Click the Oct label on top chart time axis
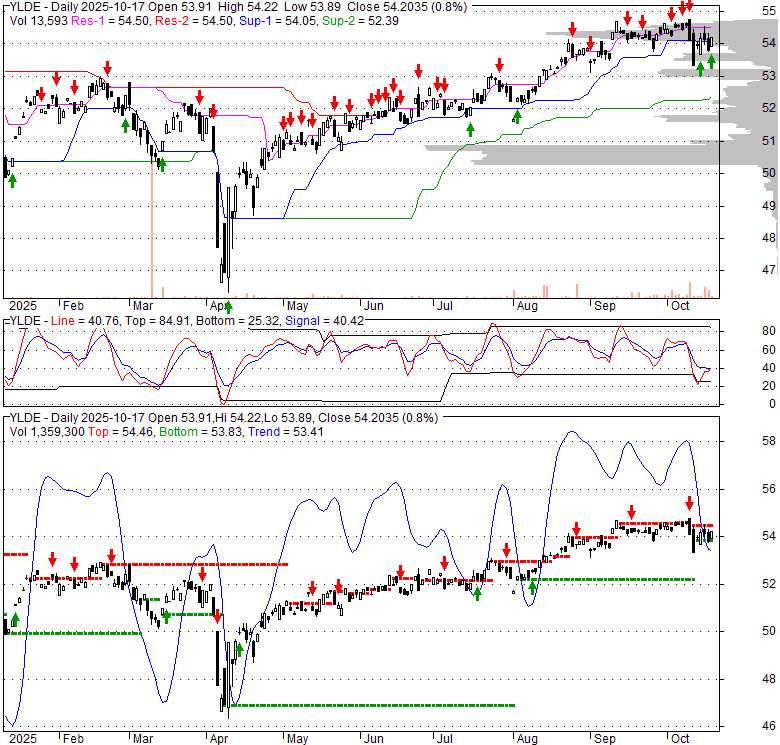 point(680,306)
